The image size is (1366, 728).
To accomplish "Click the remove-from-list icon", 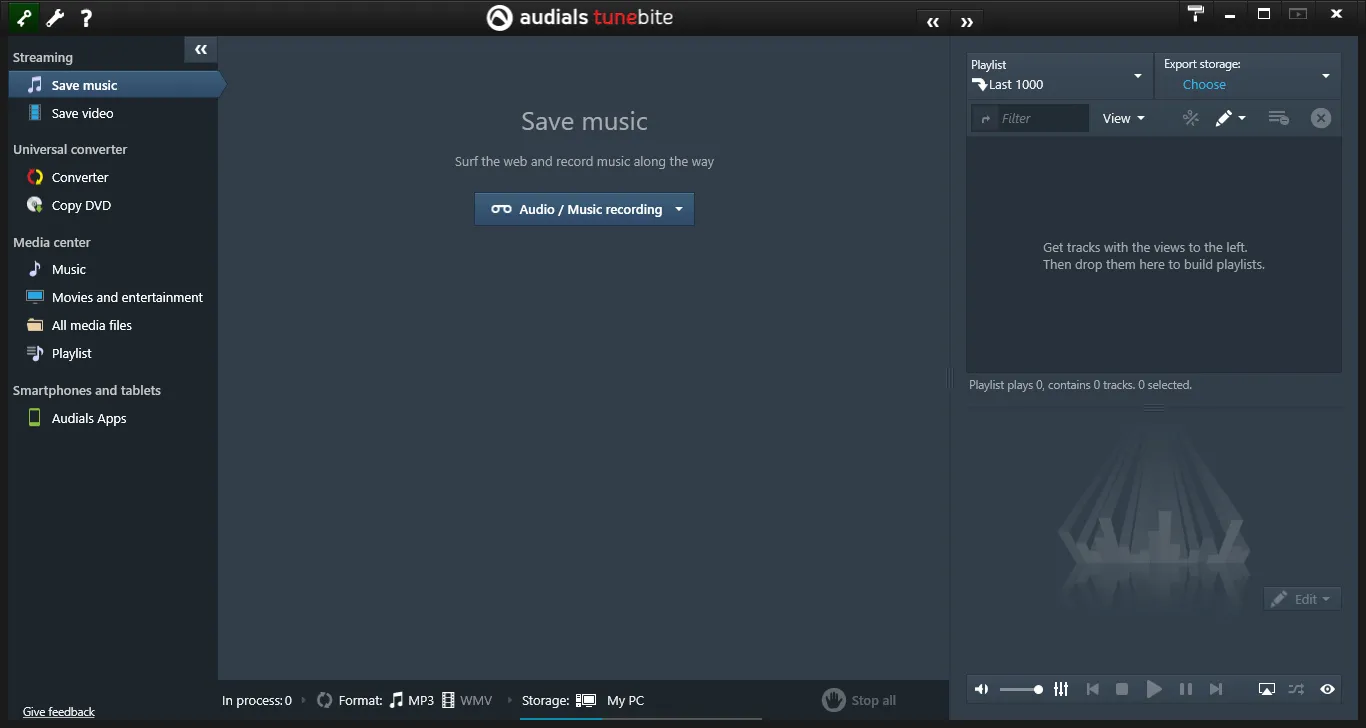I will 1277,118.
